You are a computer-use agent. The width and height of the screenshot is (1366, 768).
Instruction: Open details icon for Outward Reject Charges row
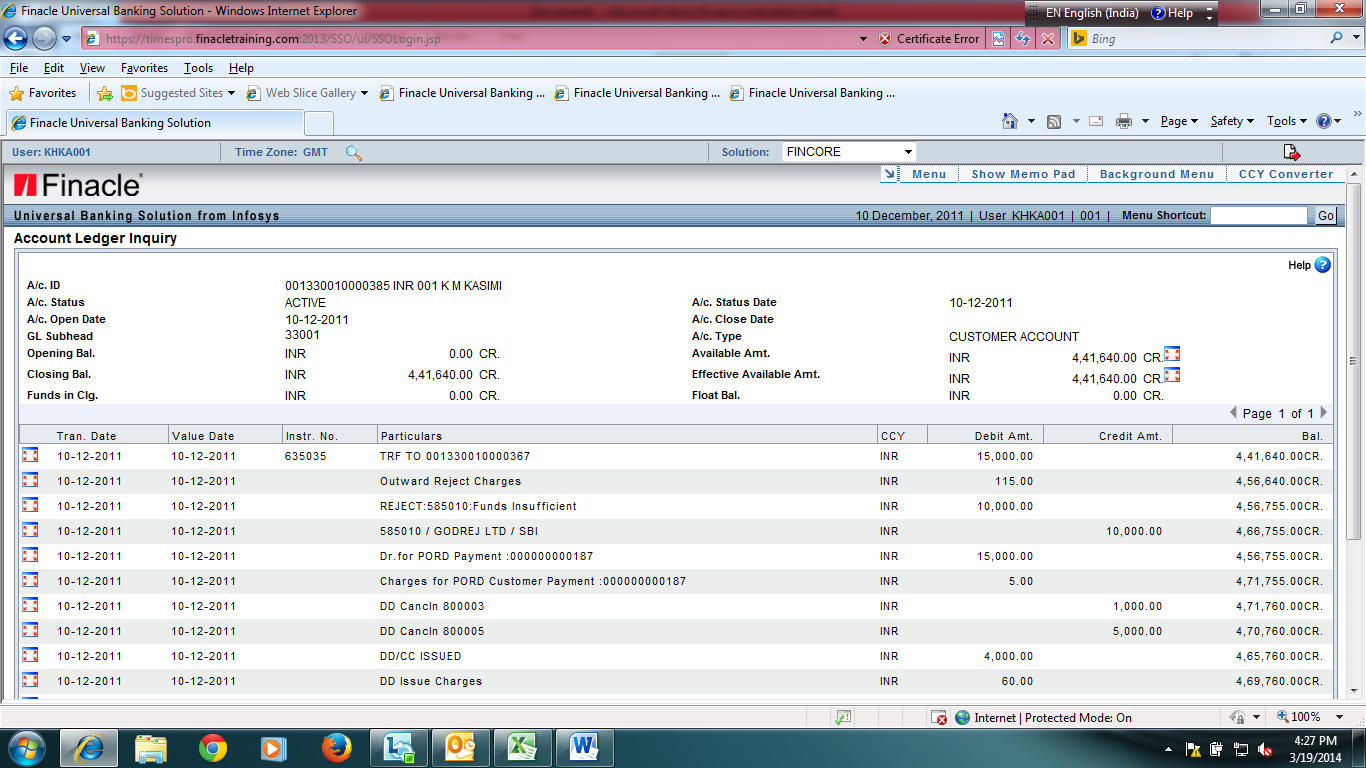pos(30,480)
